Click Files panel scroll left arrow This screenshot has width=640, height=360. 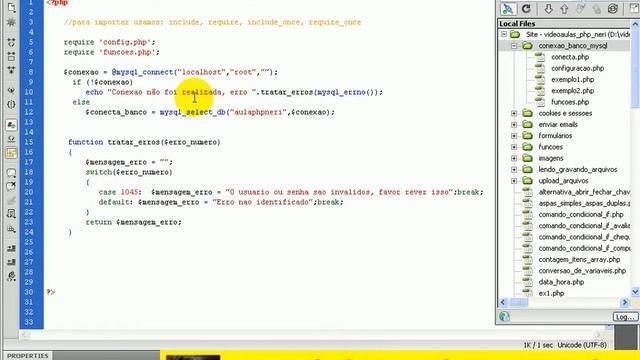pos(502,302)
